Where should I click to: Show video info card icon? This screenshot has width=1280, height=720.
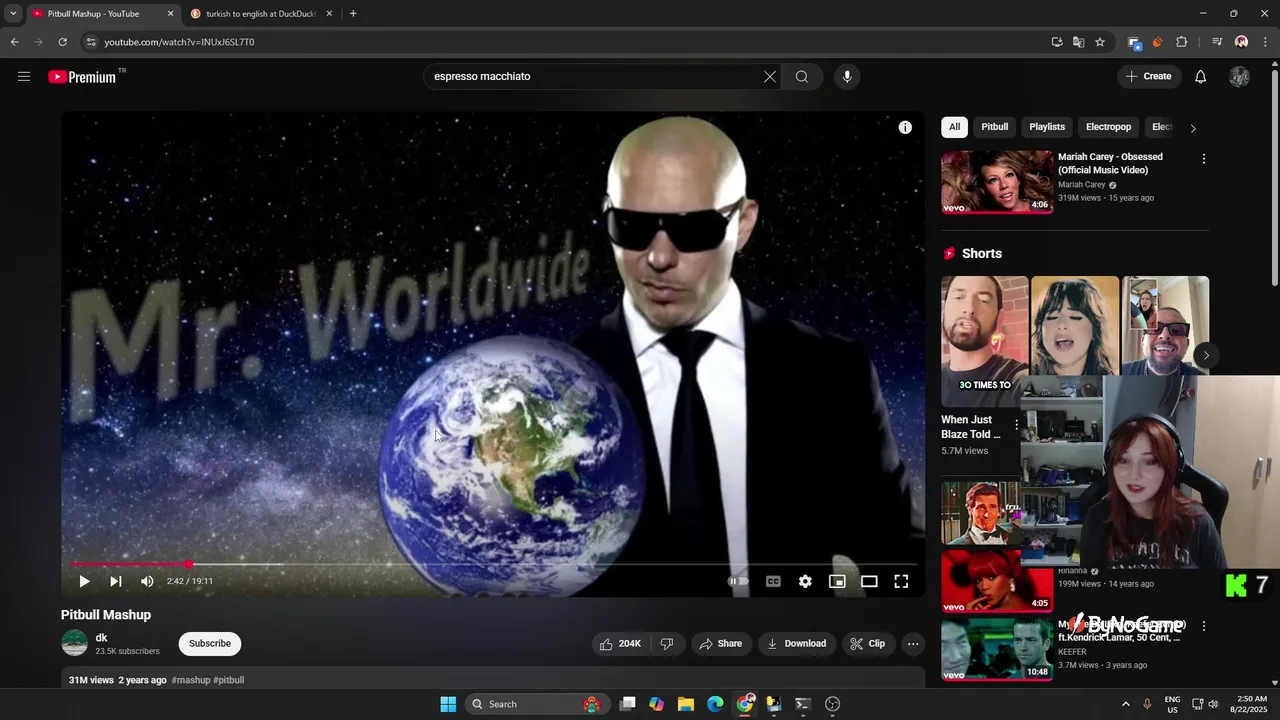pyautogui.click(x=905, y=127)
